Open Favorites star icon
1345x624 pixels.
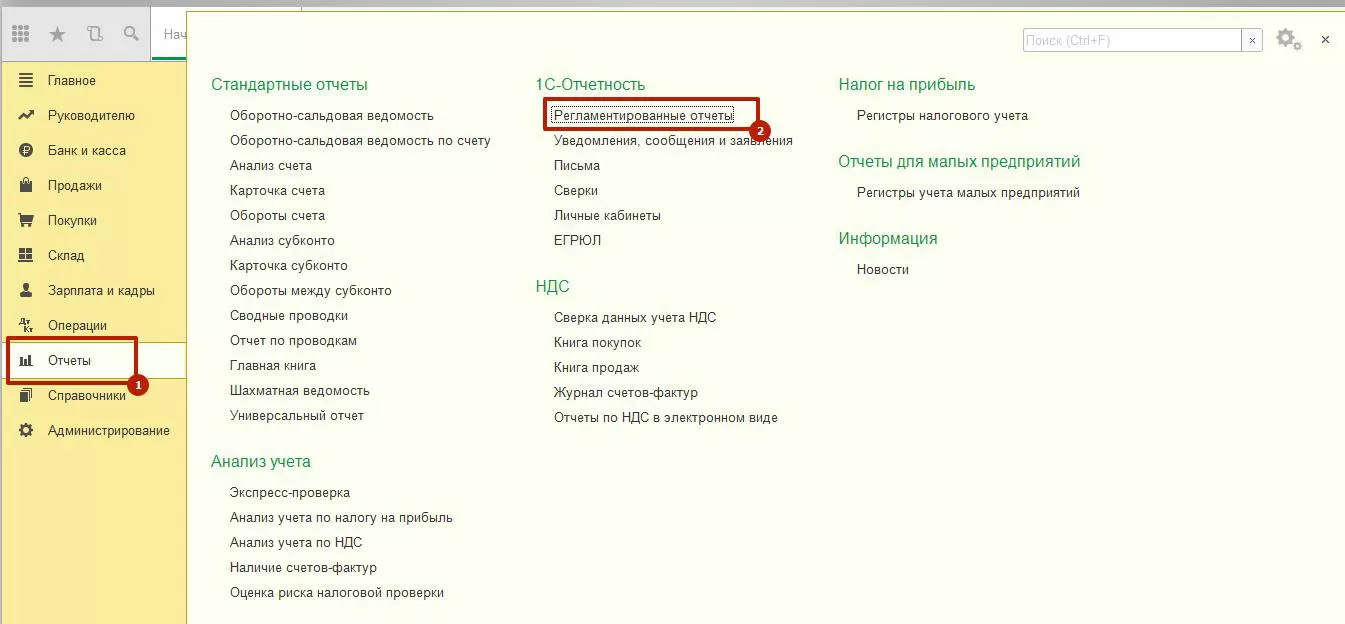[57, 34]
